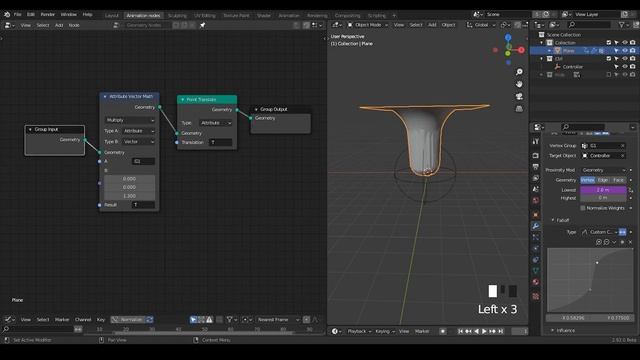Open the Type B Vector dropdown
Image resolution: width=640 pixels, height=360 pixels.
pyautogui.click(x=139, y=142)
